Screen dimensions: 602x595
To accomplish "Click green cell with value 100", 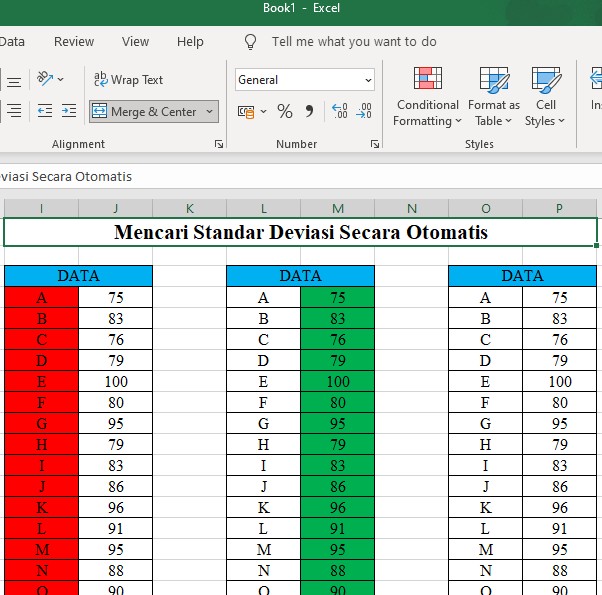I will [337, 381].
